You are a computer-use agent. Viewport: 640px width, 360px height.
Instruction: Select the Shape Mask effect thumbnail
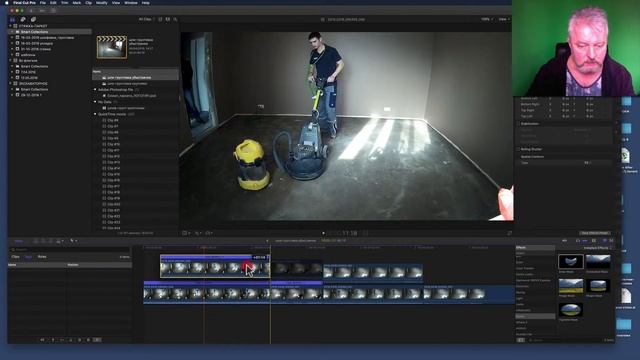(598, 286)
